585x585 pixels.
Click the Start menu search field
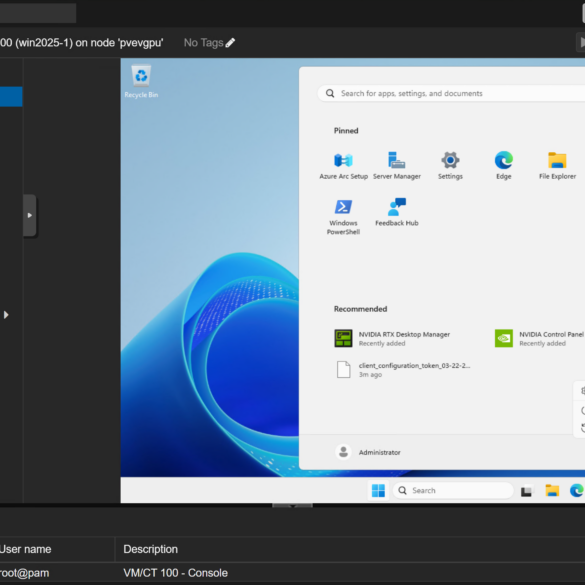click(451, 93)
